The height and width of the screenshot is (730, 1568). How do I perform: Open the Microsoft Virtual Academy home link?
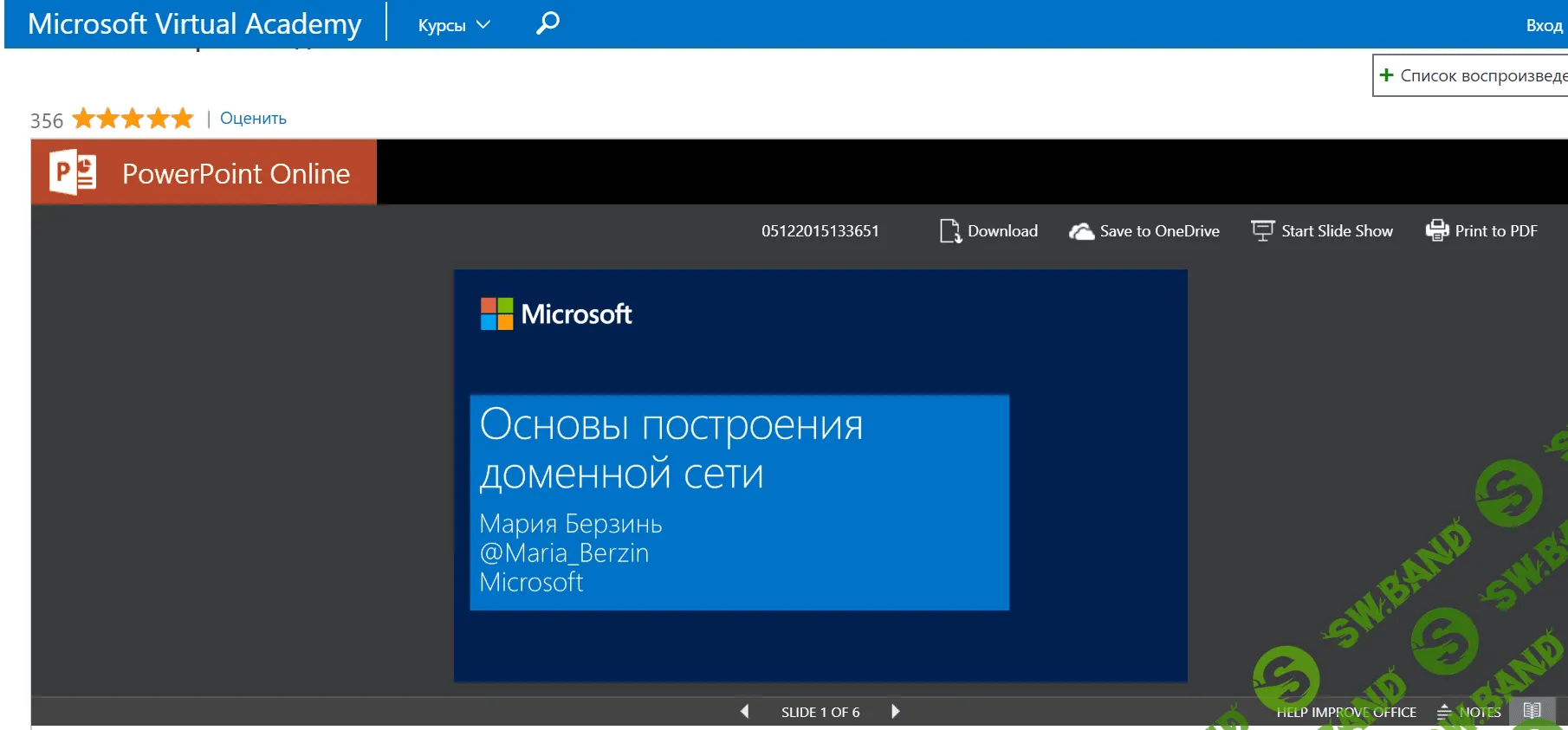194,23
